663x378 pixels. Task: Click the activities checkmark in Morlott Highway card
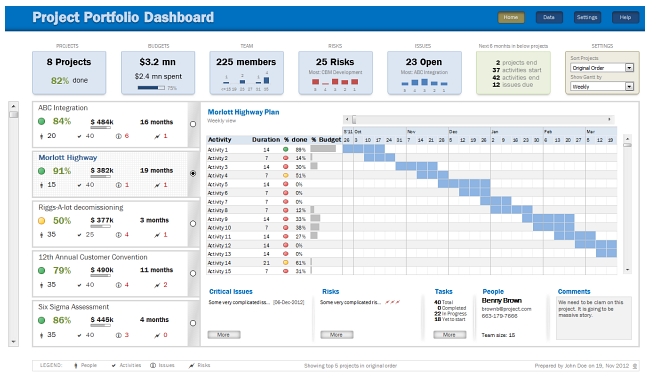pos(79,185)
